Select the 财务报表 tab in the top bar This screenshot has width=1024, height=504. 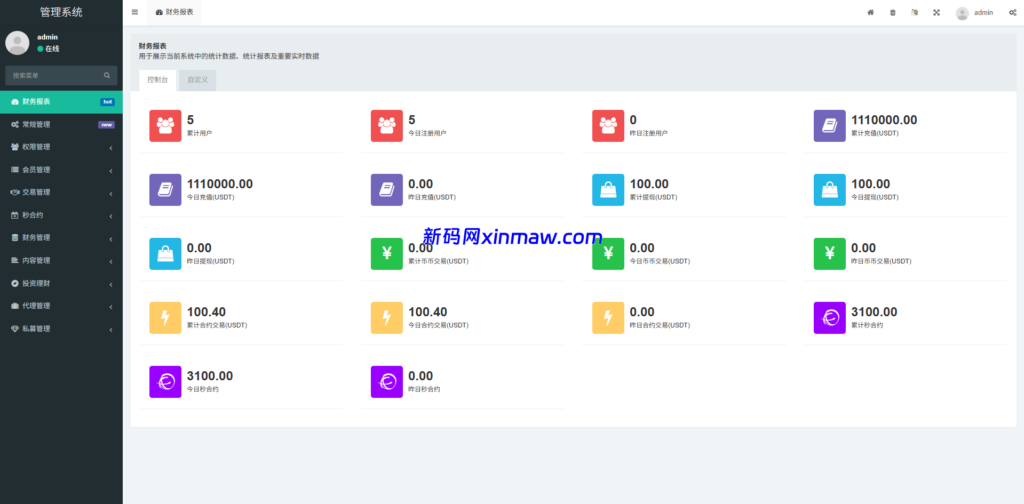[x=174, y=12]
